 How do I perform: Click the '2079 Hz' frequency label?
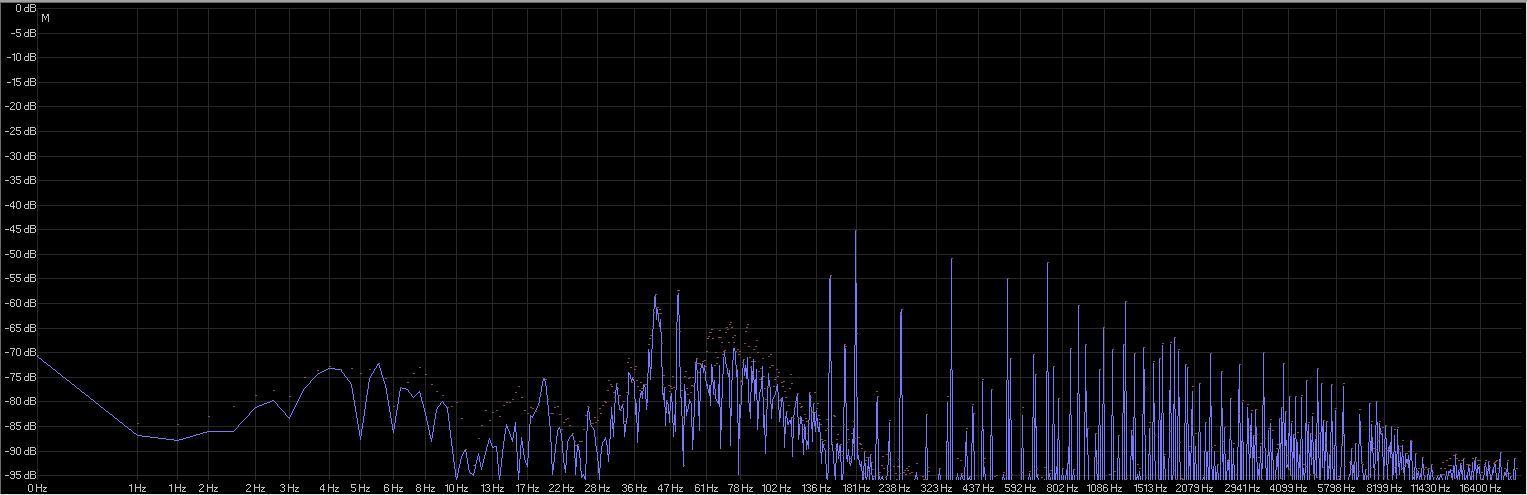[x=1194, y=489]
